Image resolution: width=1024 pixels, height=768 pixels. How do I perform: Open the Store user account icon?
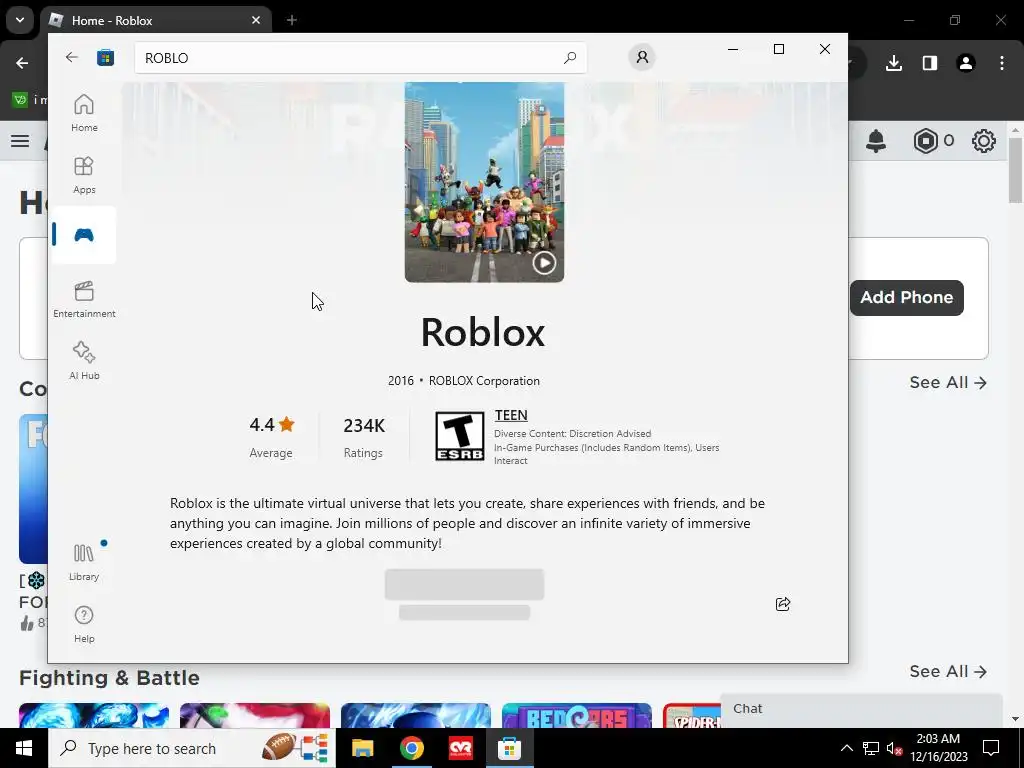pos(642,57)
